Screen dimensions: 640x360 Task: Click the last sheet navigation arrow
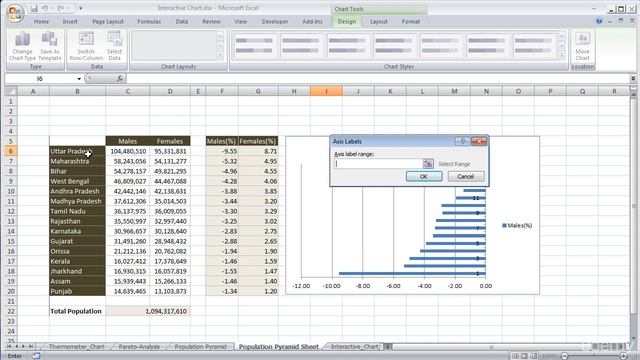[x=31, y=347]
